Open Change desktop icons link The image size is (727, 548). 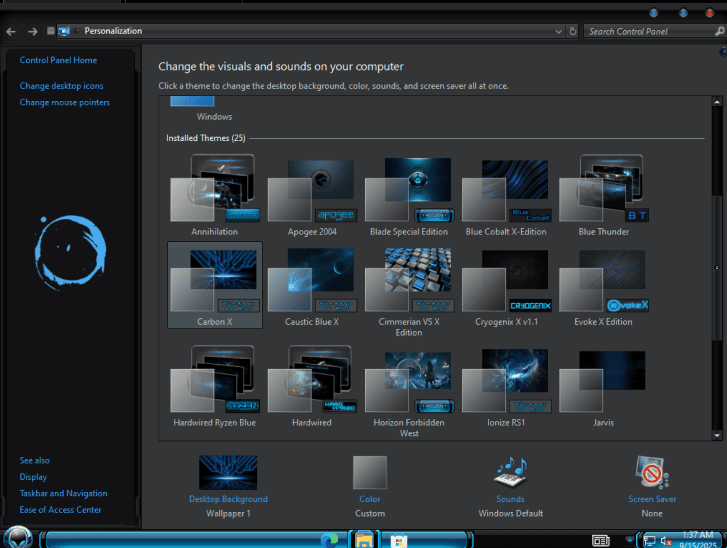[61, 86]
